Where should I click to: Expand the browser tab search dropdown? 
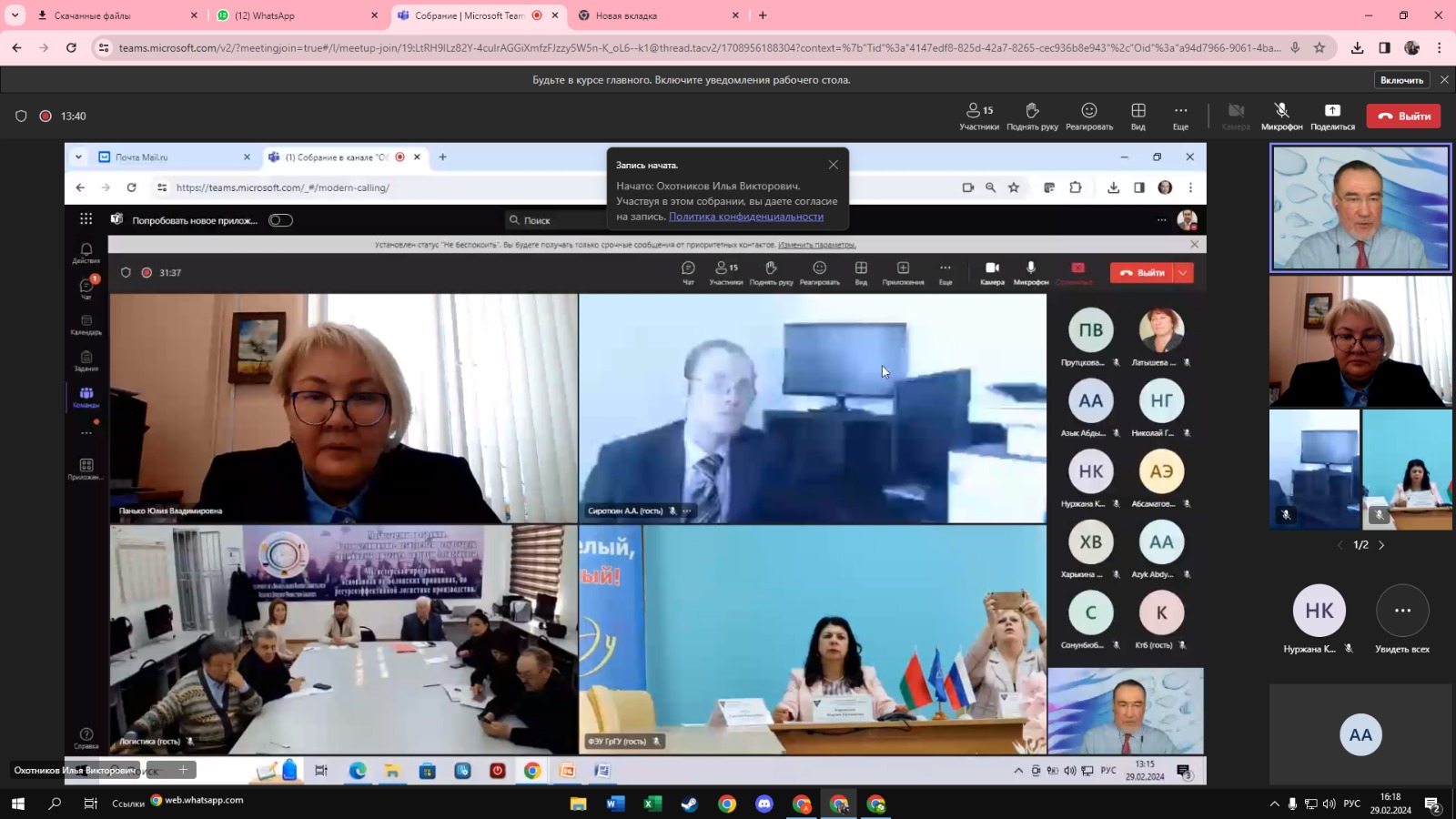pyautogui.click(x=15, y=15)
